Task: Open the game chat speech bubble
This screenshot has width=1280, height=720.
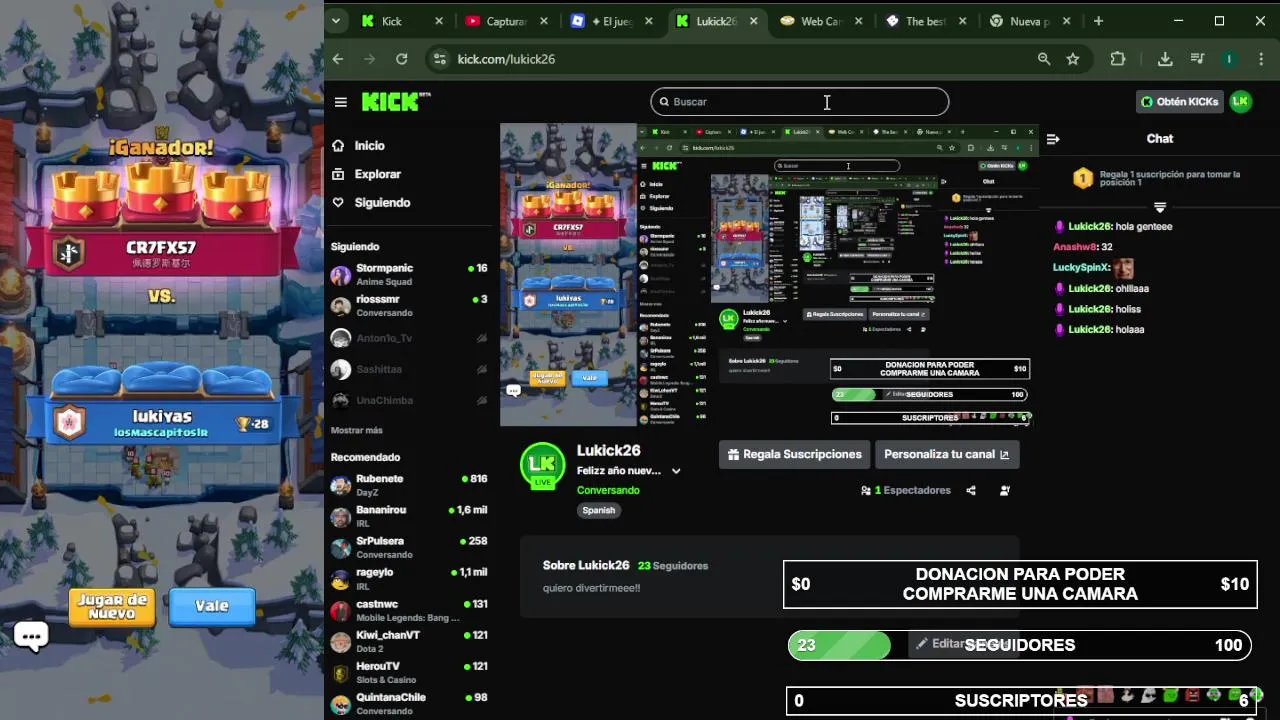Action: pyautogui.click(x=31, y=636)
